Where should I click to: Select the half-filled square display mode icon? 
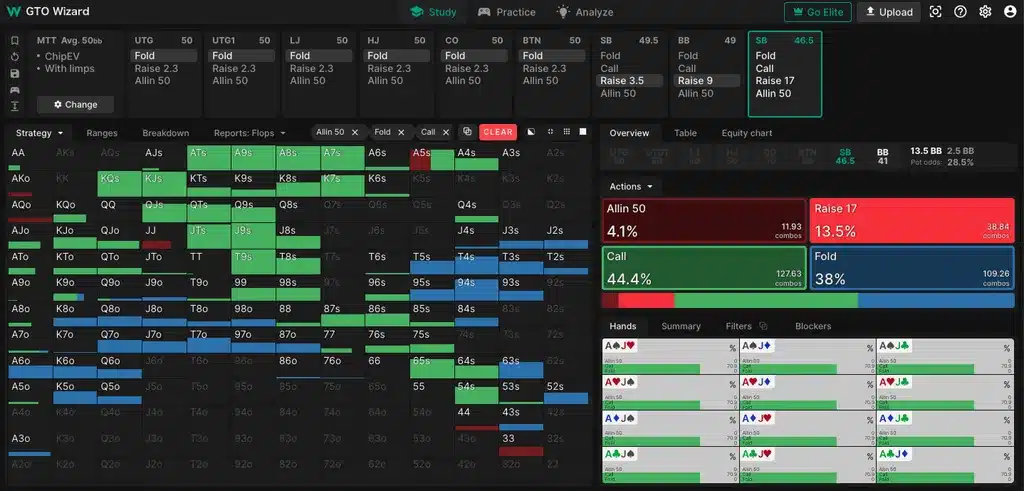click(532, 132)
